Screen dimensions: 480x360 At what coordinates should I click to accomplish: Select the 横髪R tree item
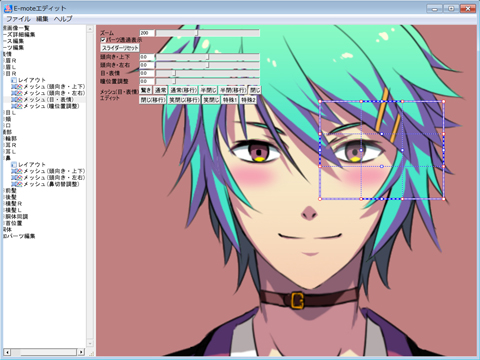(14, 204)
